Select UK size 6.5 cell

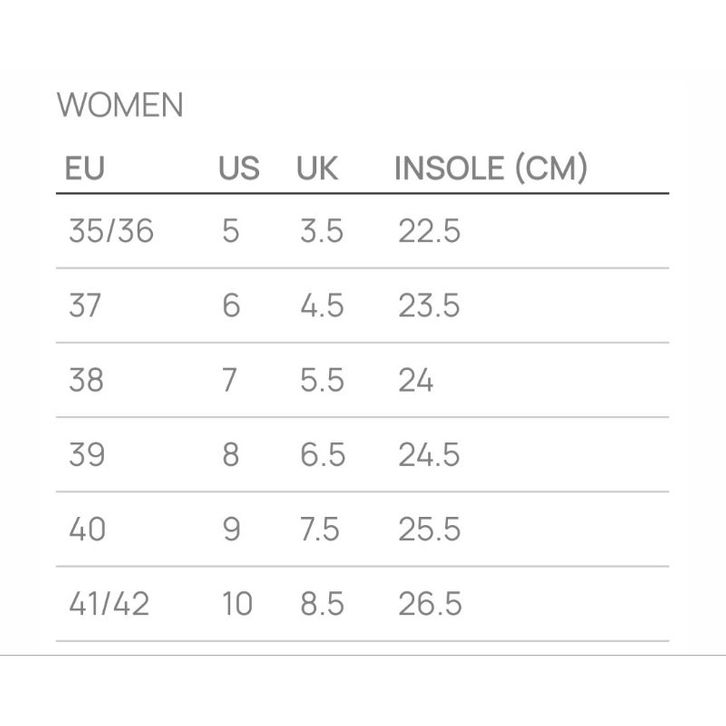[323, 455]
